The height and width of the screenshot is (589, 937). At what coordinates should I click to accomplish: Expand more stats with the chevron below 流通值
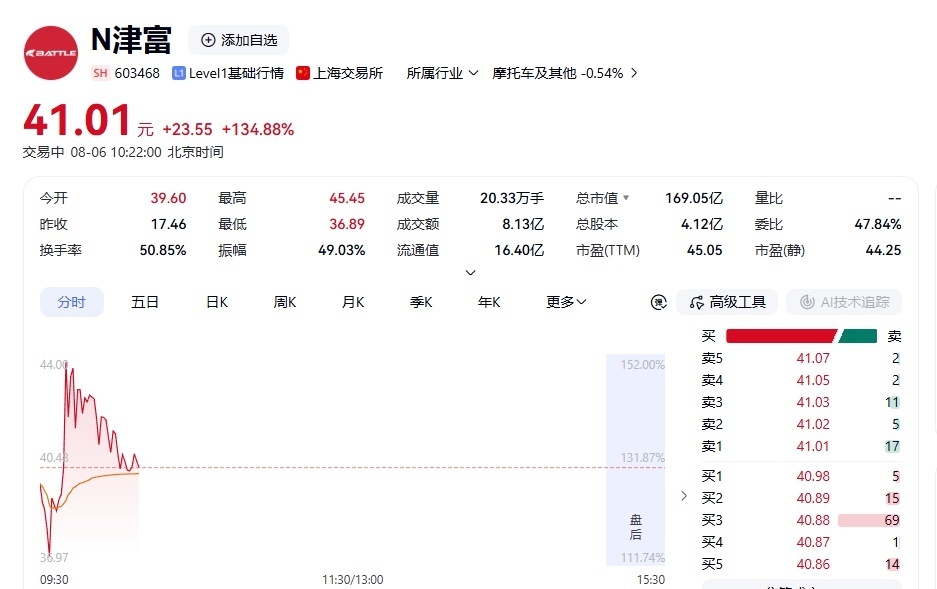tap(470, 272)
